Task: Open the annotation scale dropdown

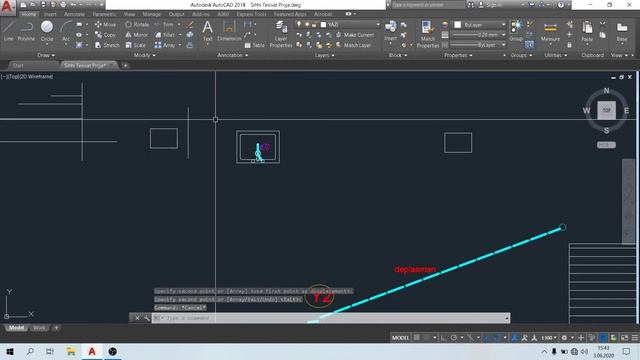Action: pyautogui.click(x=549, y=338)
